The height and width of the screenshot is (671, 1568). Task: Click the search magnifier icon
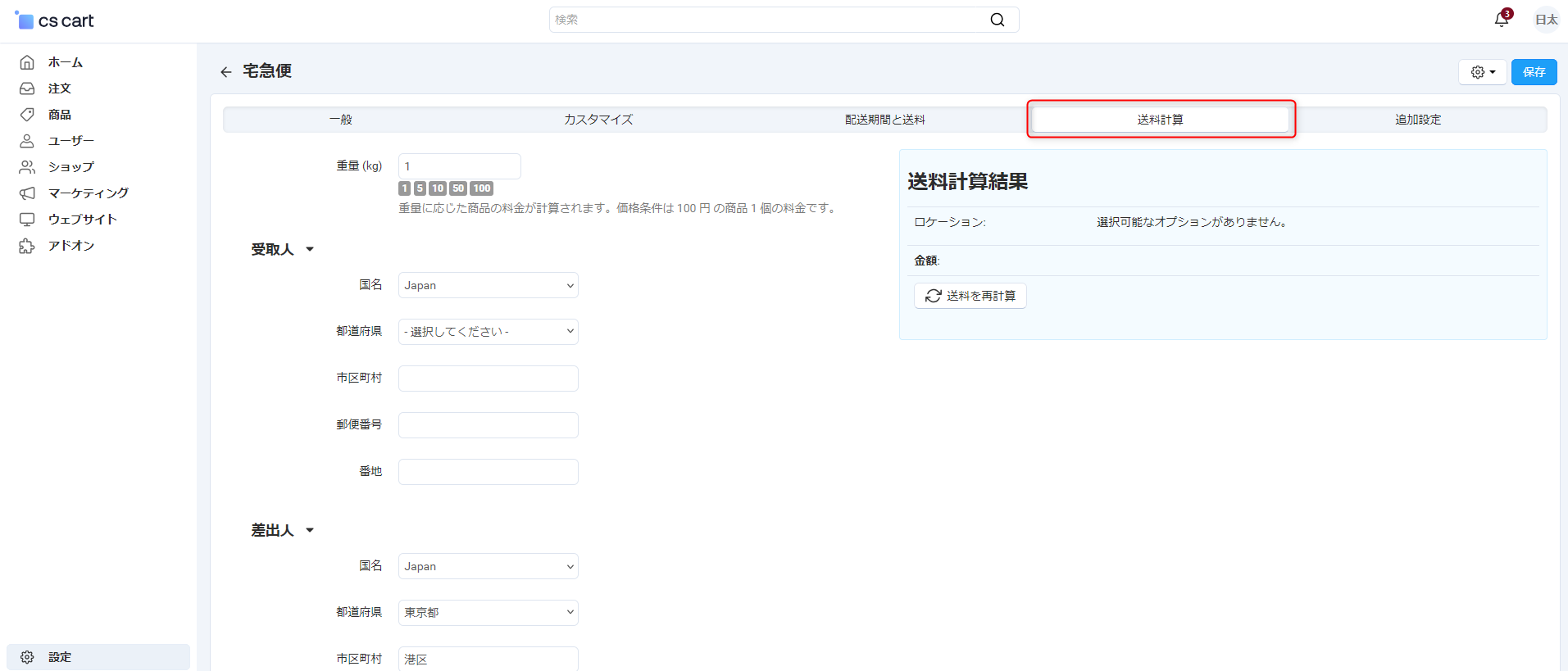(997, 20)
